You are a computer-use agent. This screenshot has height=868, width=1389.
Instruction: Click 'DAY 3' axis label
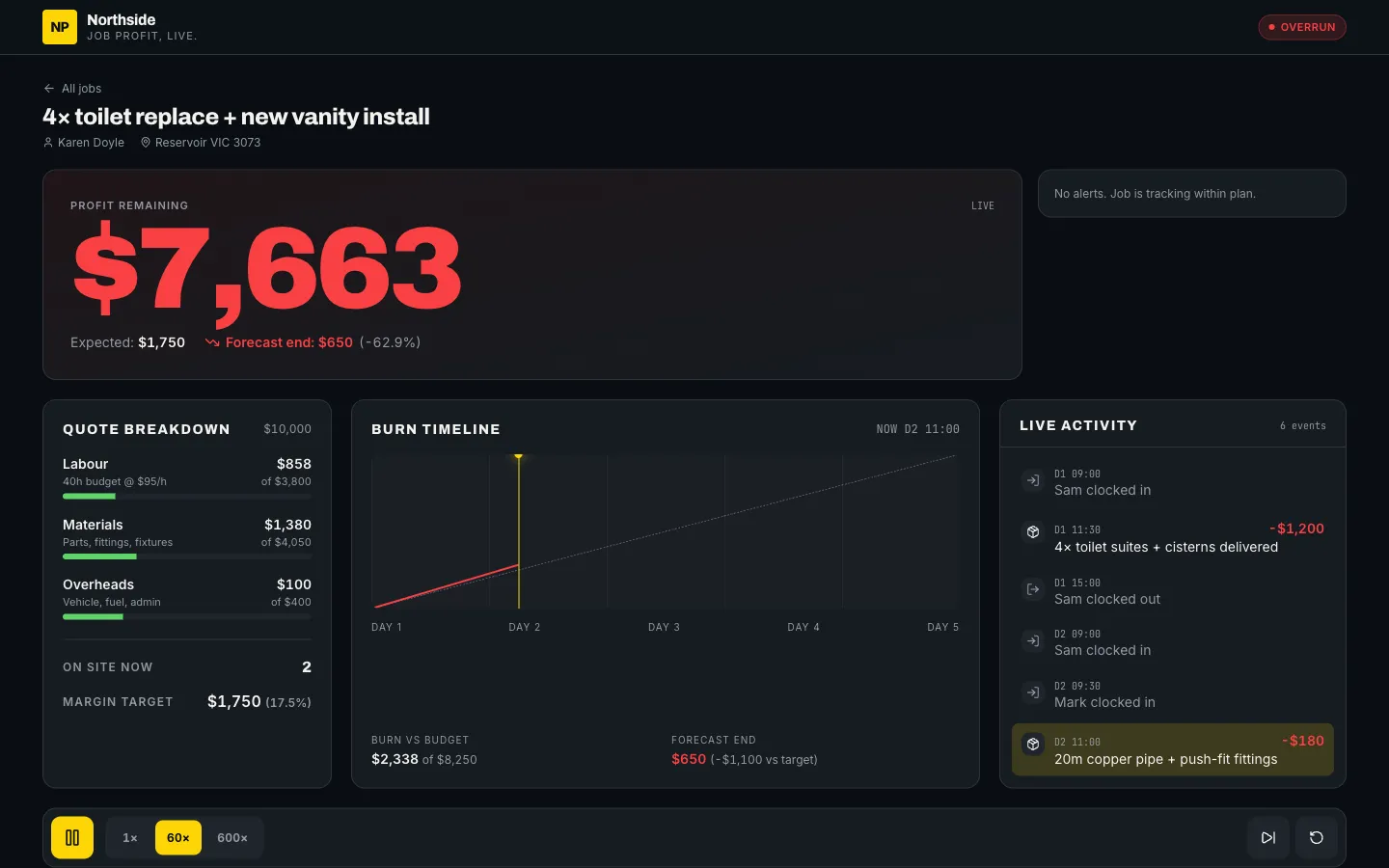[x=664, y=627]
